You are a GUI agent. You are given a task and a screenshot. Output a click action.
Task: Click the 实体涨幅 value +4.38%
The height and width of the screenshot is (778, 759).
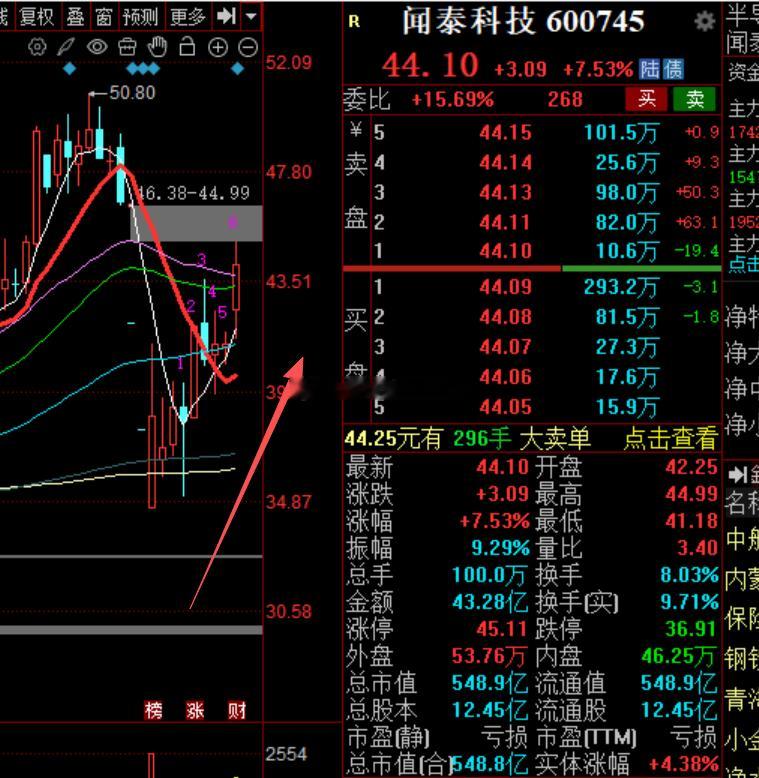[684, 764]
